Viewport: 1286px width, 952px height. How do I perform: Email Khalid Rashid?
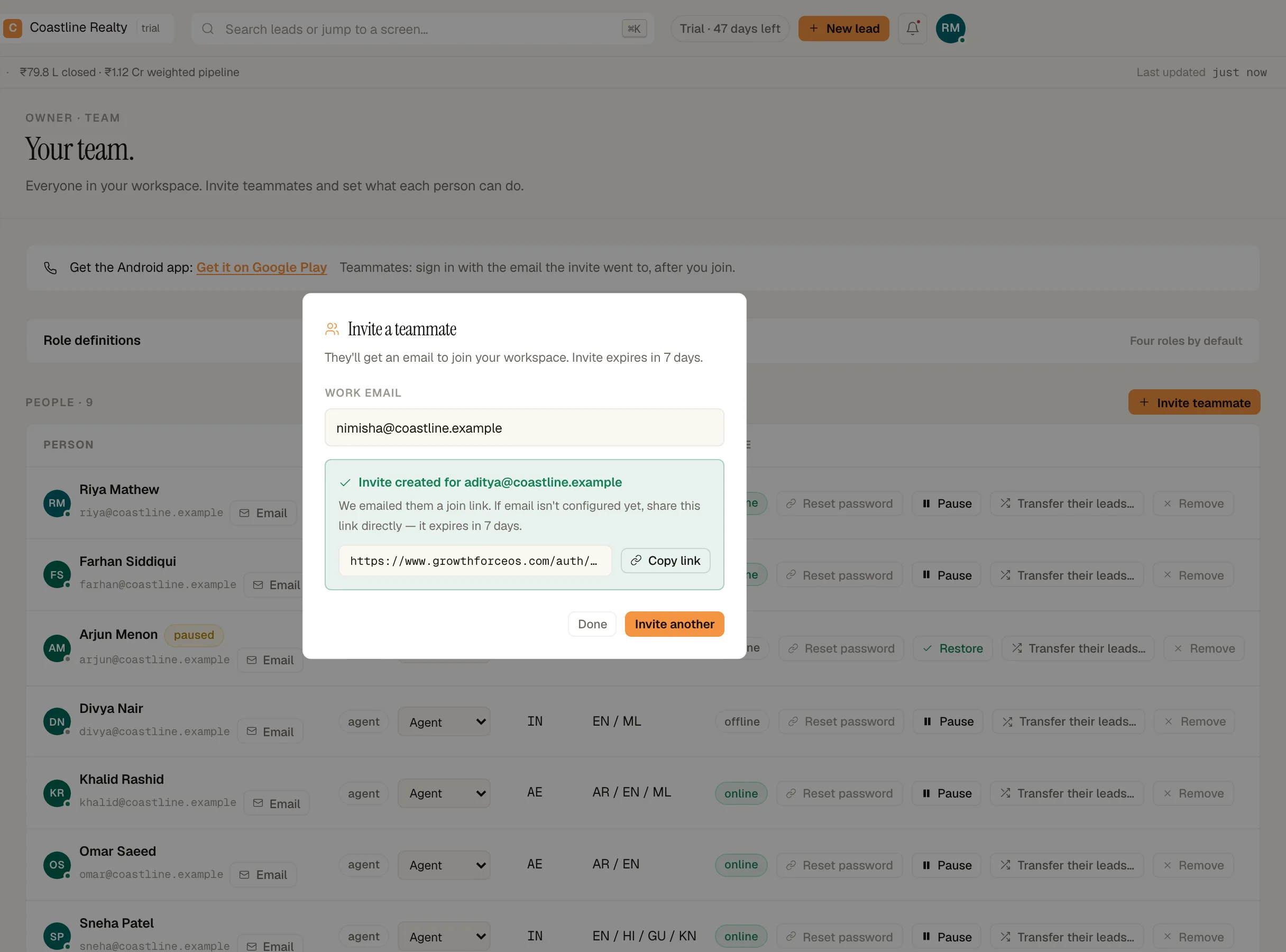[x=277, y=803]
